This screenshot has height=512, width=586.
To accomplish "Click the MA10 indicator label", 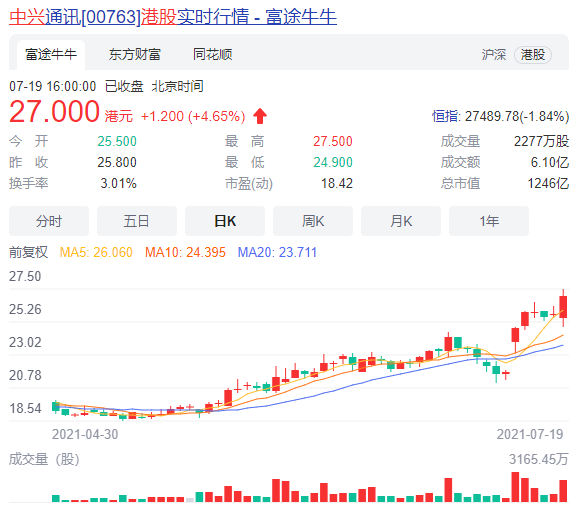I will (x=185, y=252).
